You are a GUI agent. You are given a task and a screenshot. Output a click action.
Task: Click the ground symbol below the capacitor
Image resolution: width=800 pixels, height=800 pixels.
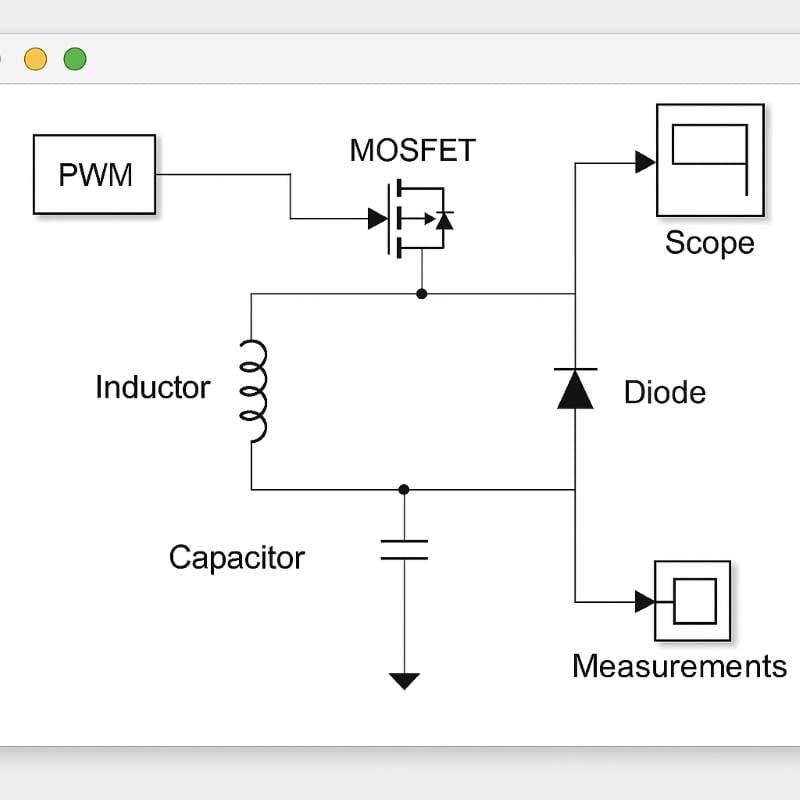[x=404, y=681]
